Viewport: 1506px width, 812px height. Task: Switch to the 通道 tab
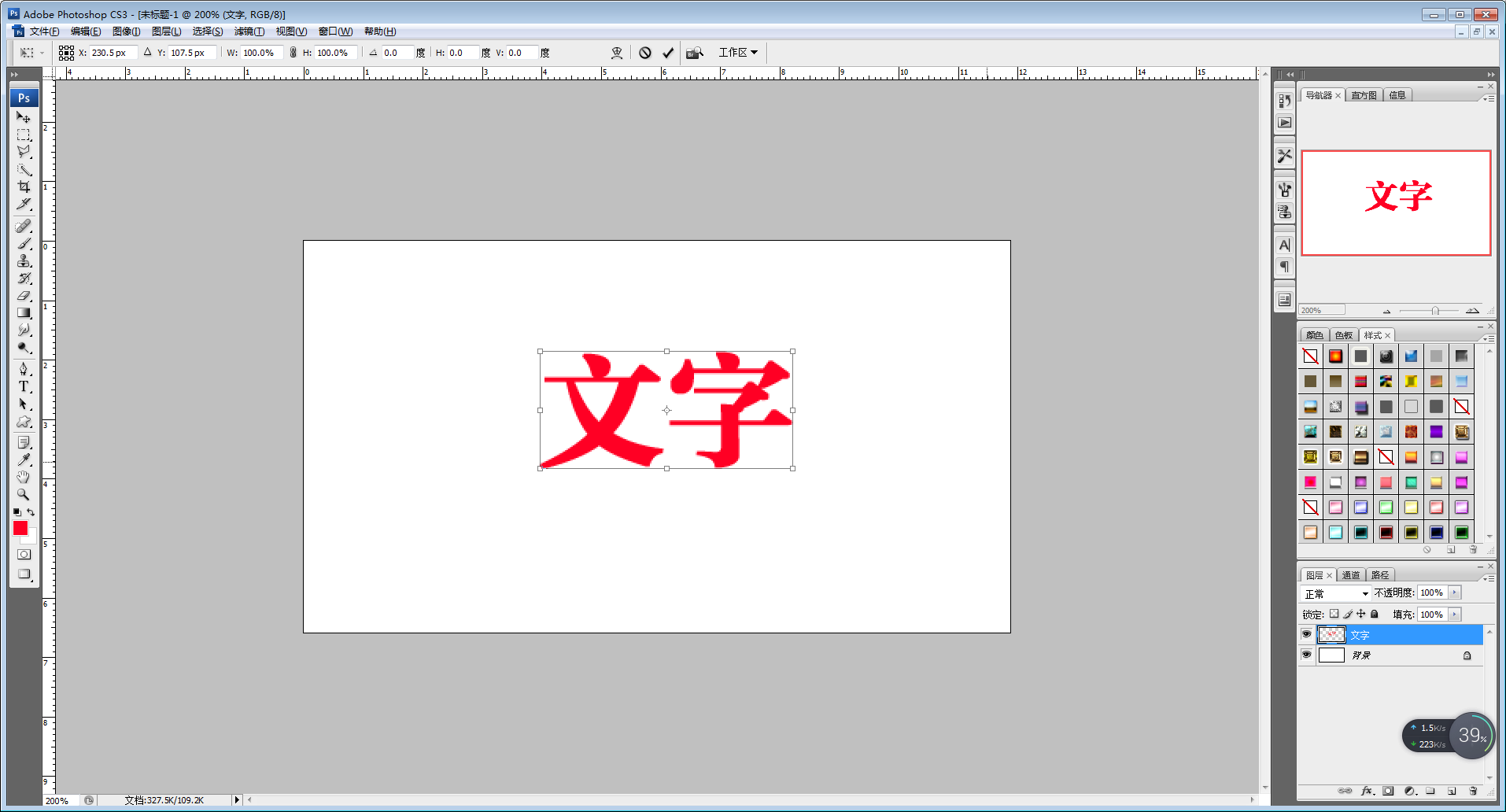pyautogui.click(x=1350, y=575)
